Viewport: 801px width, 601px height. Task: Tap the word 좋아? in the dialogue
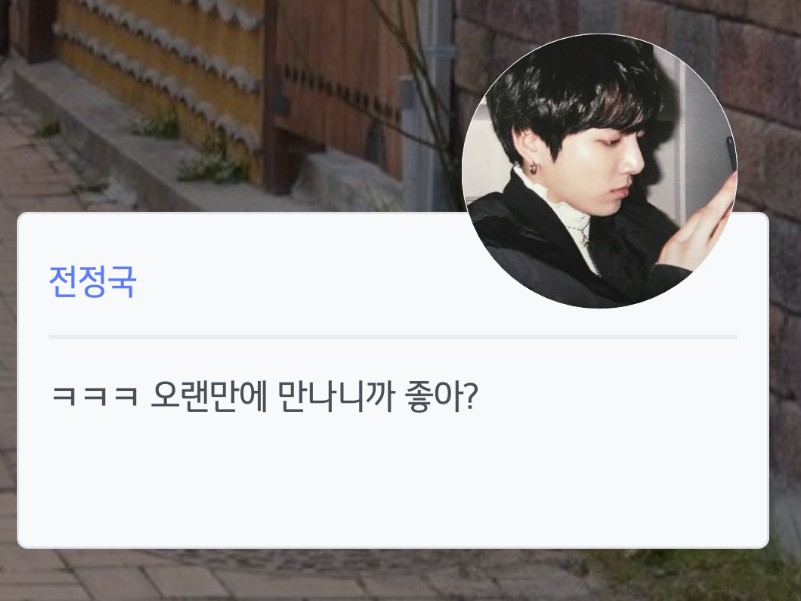point(441,397)
